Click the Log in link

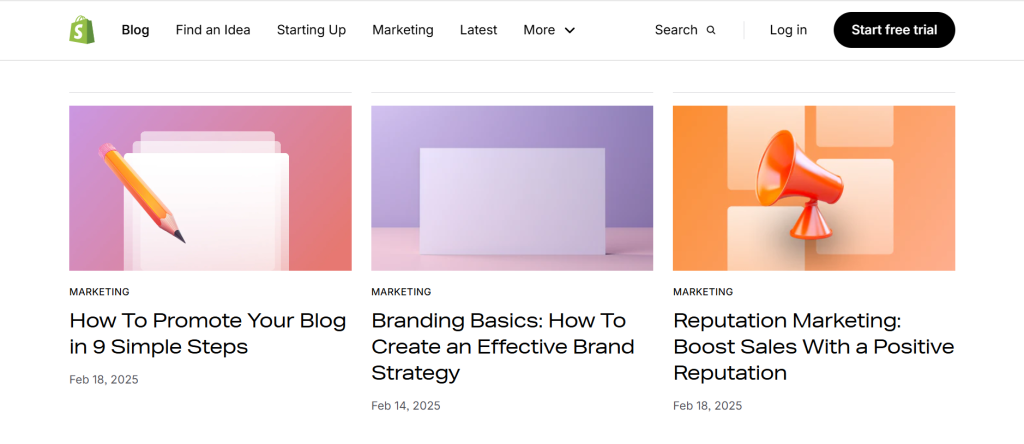788,30
